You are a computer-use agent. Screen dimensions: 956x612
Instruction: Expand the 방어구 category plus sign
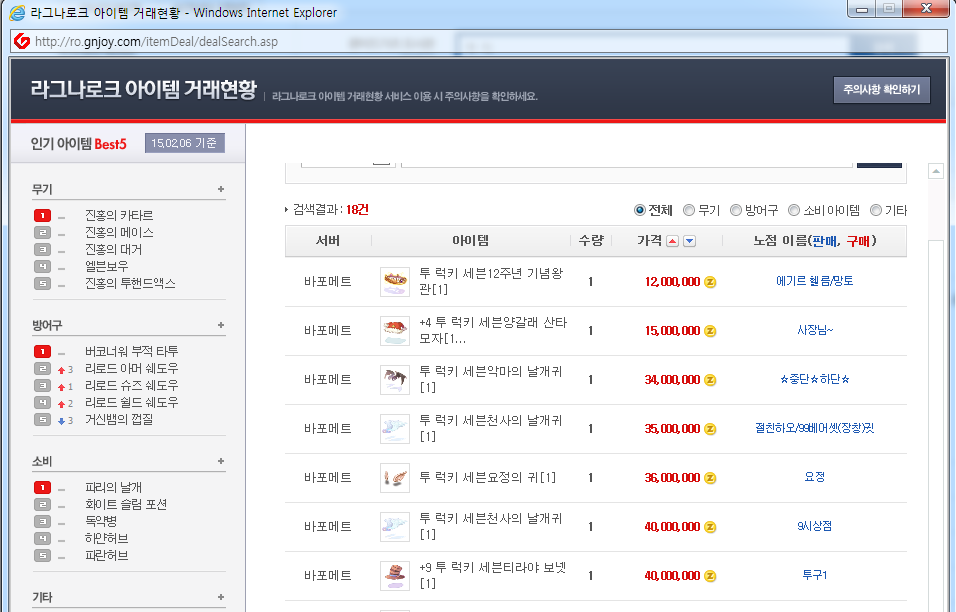(x=221, y=325)
